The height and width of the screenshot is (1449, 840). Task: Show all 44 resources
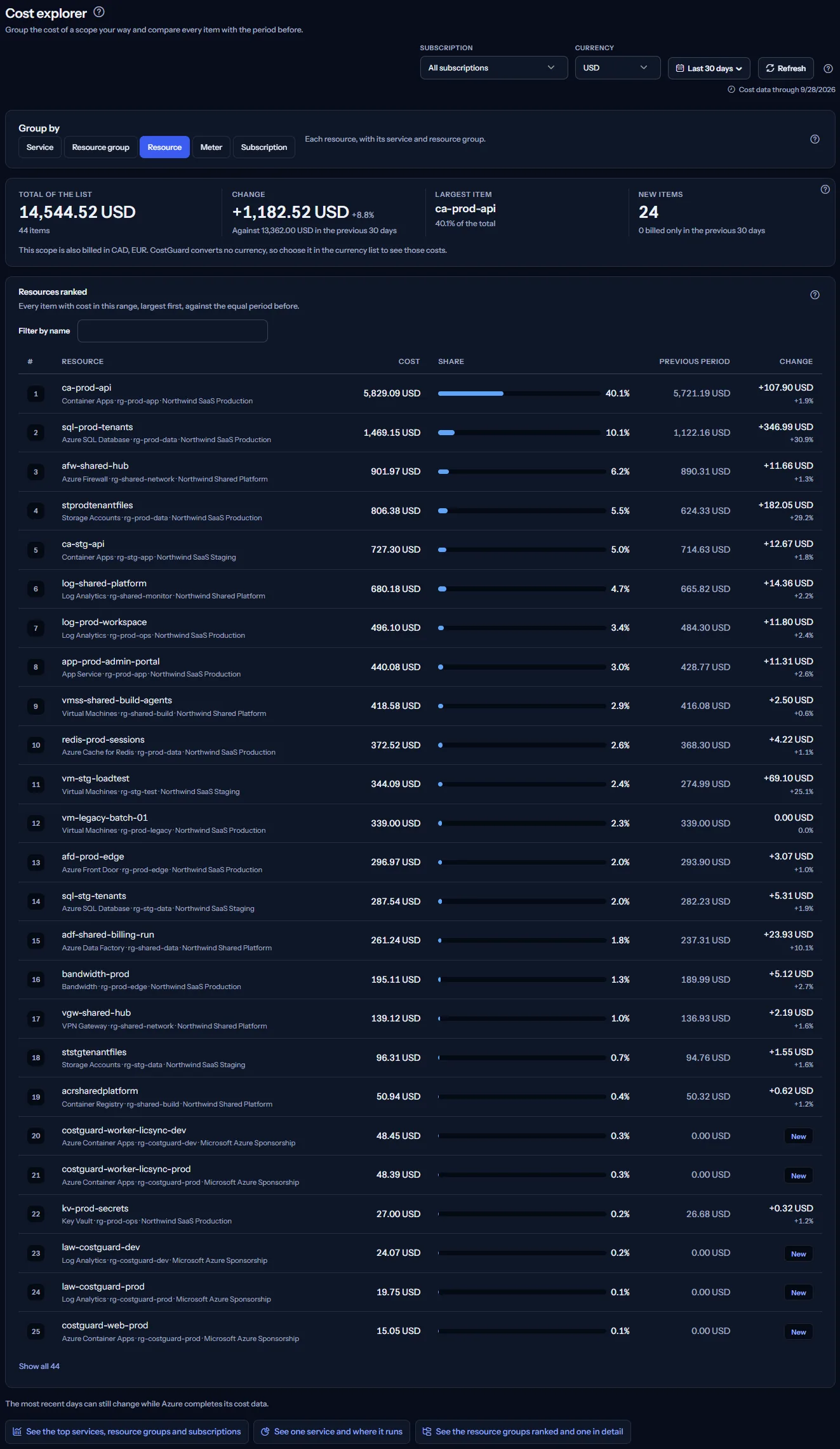click(39, 1366)
